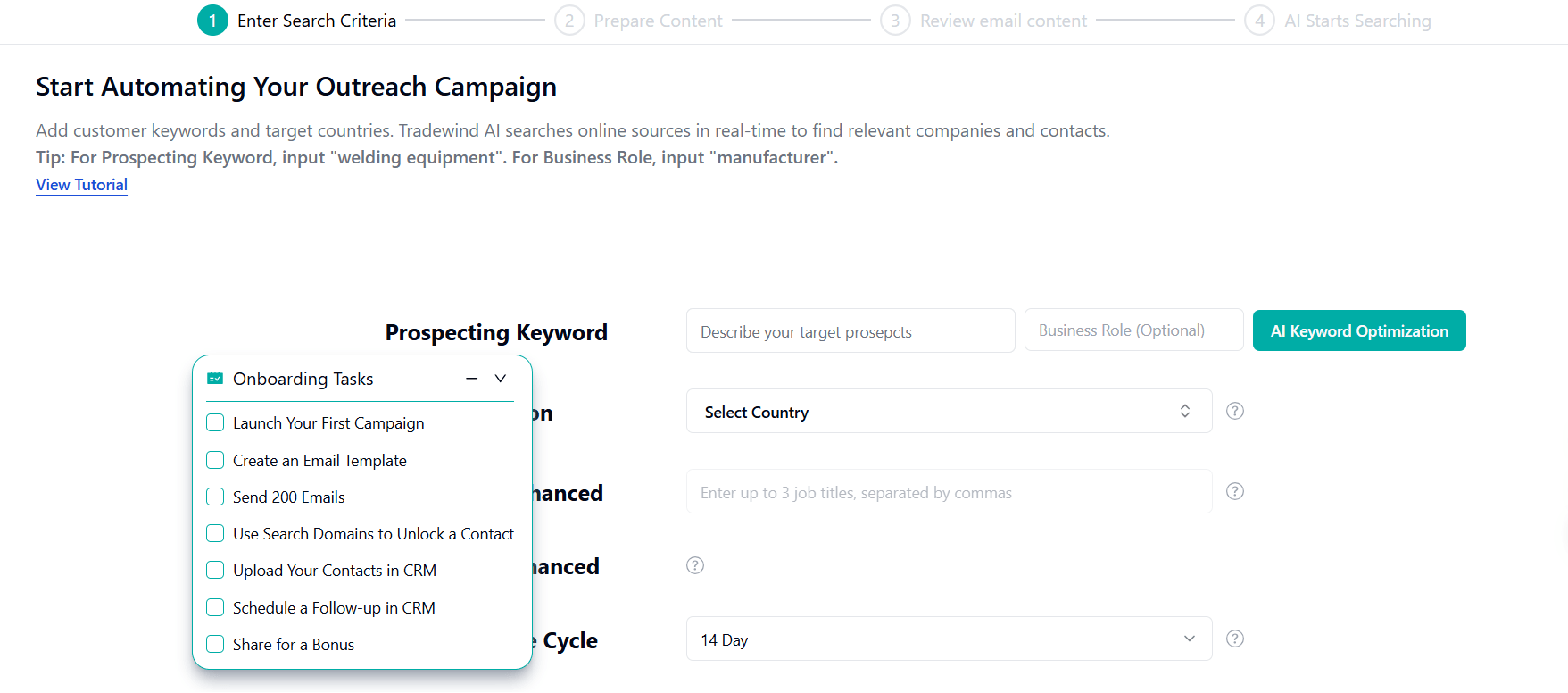Click the help icon next to 14 Day dropdown
The image size is (1568, 693).
click(1235, 639)
